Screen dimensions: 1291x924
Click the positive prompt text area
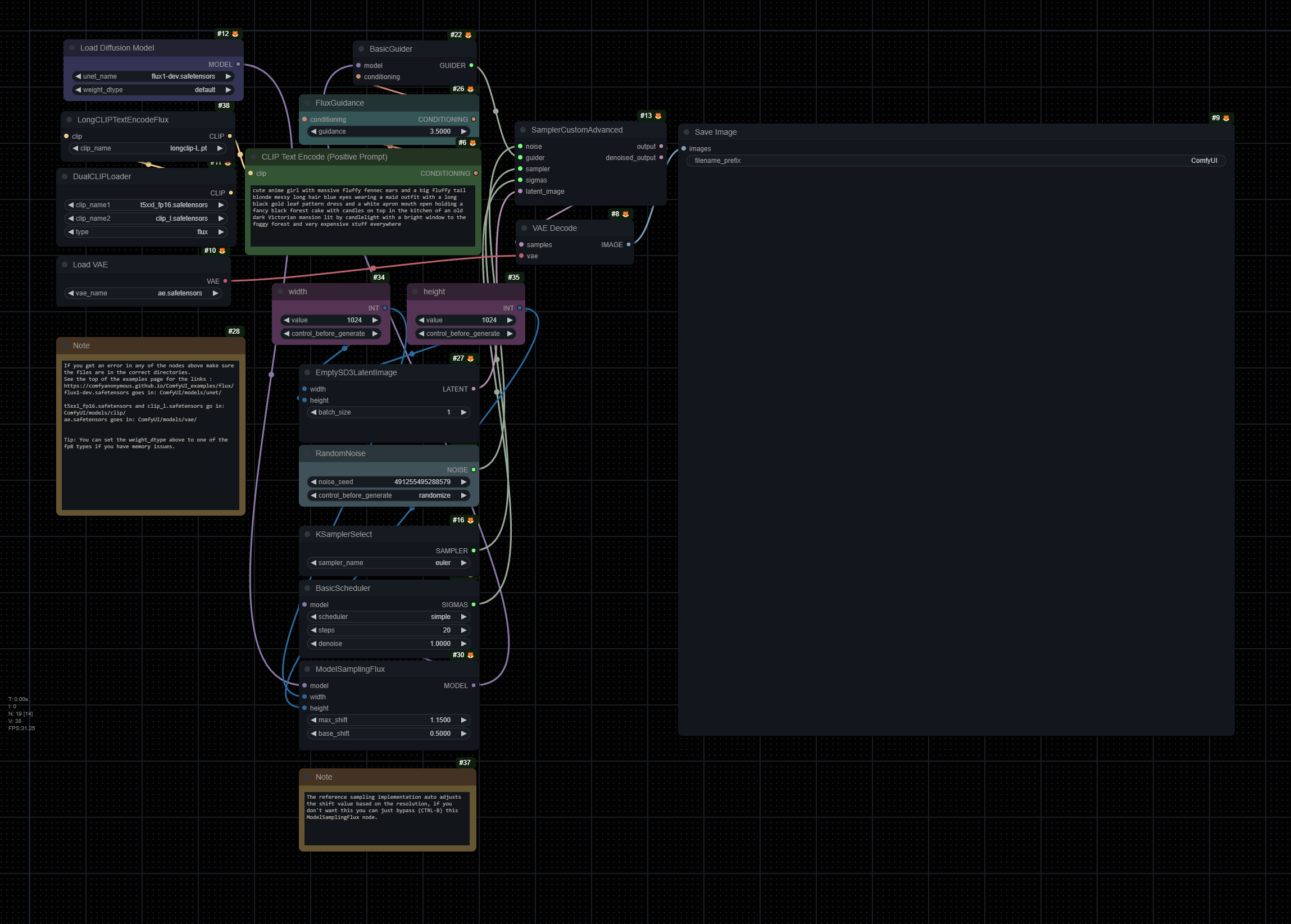(x=362, y=216)
